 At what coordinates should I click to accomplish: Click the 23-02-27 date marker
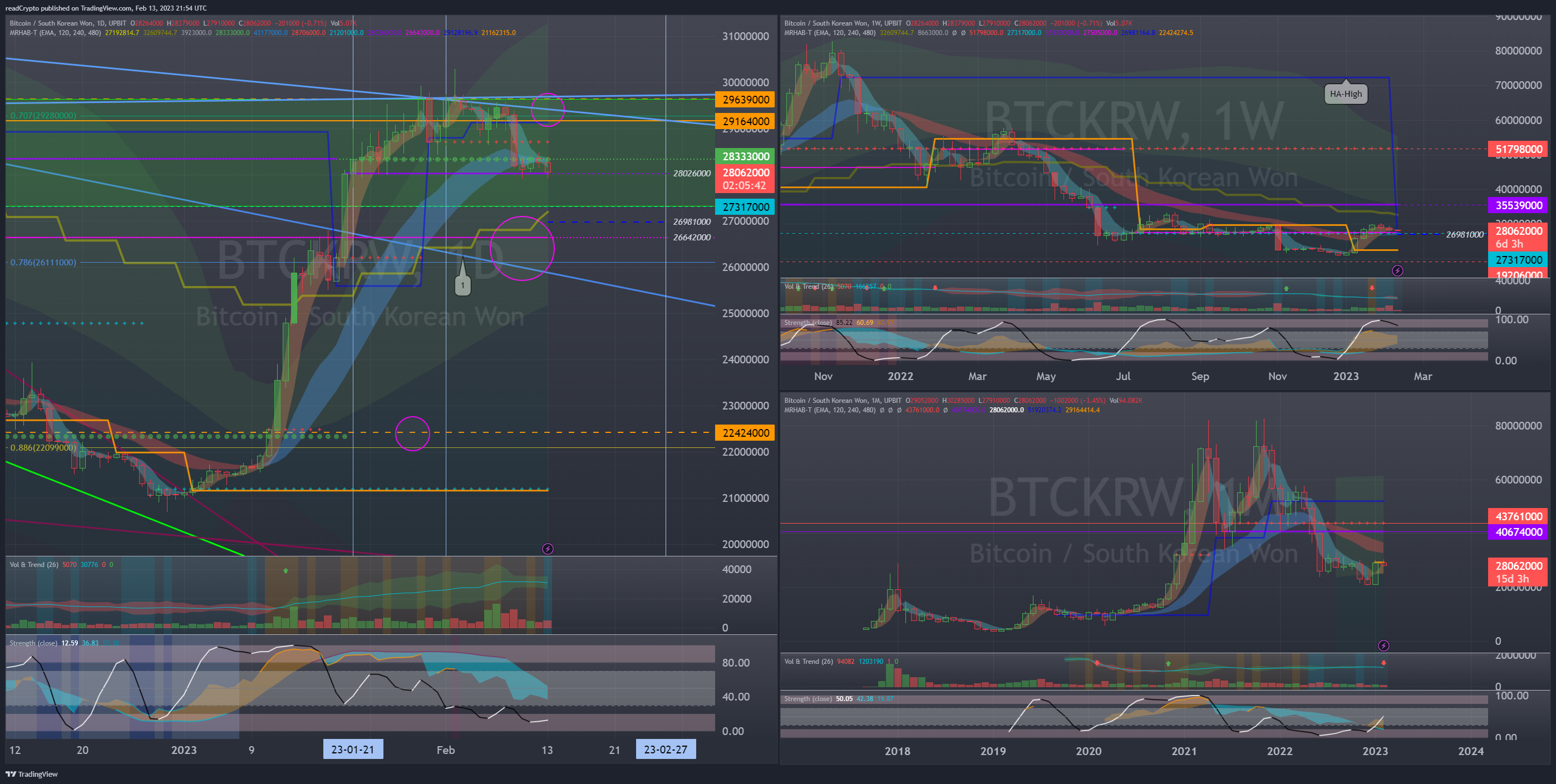pyautogui.click(x=666, y=750)
